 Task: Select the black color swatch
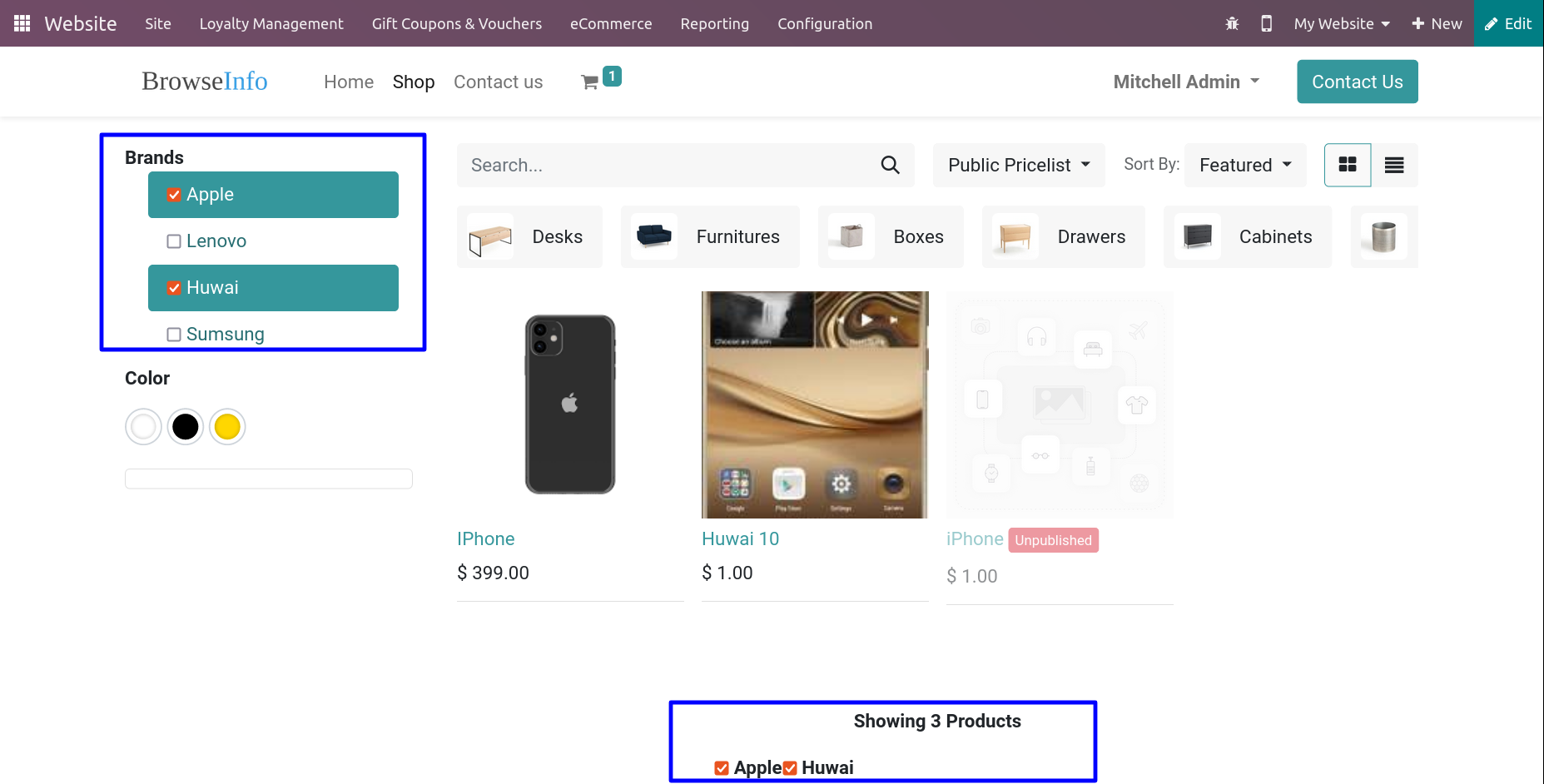click(x=186, y=427)
